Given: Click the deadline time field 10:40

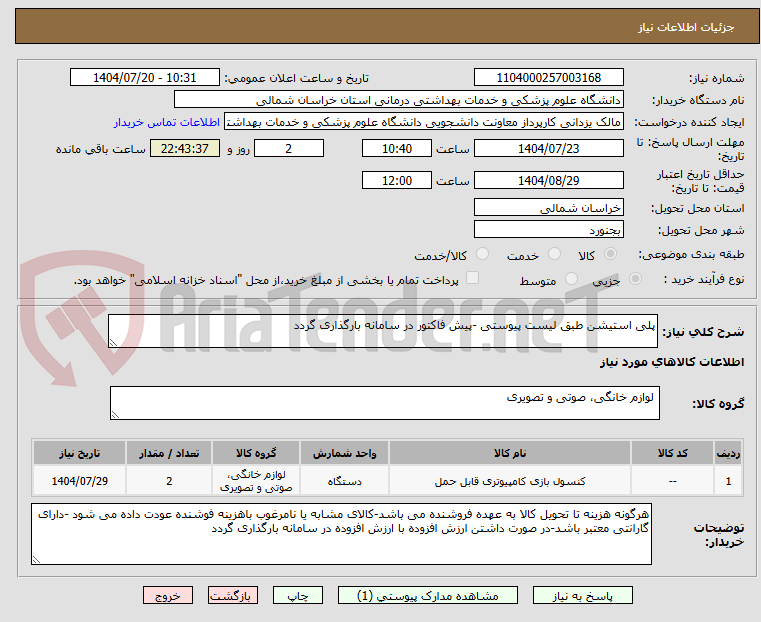Looking at the screenshot, I should (397, 148).
